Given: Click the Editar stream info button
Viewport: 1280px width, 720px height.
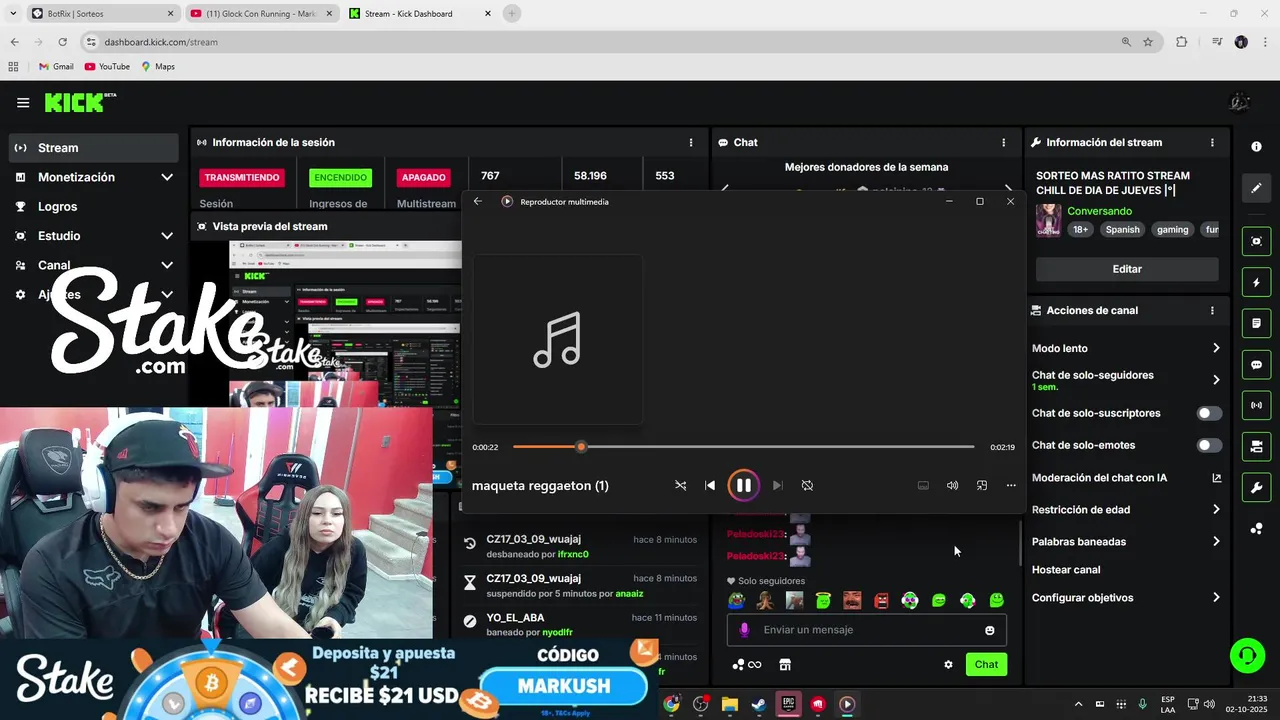Looking at the screenshot, I should [1127, 269].
